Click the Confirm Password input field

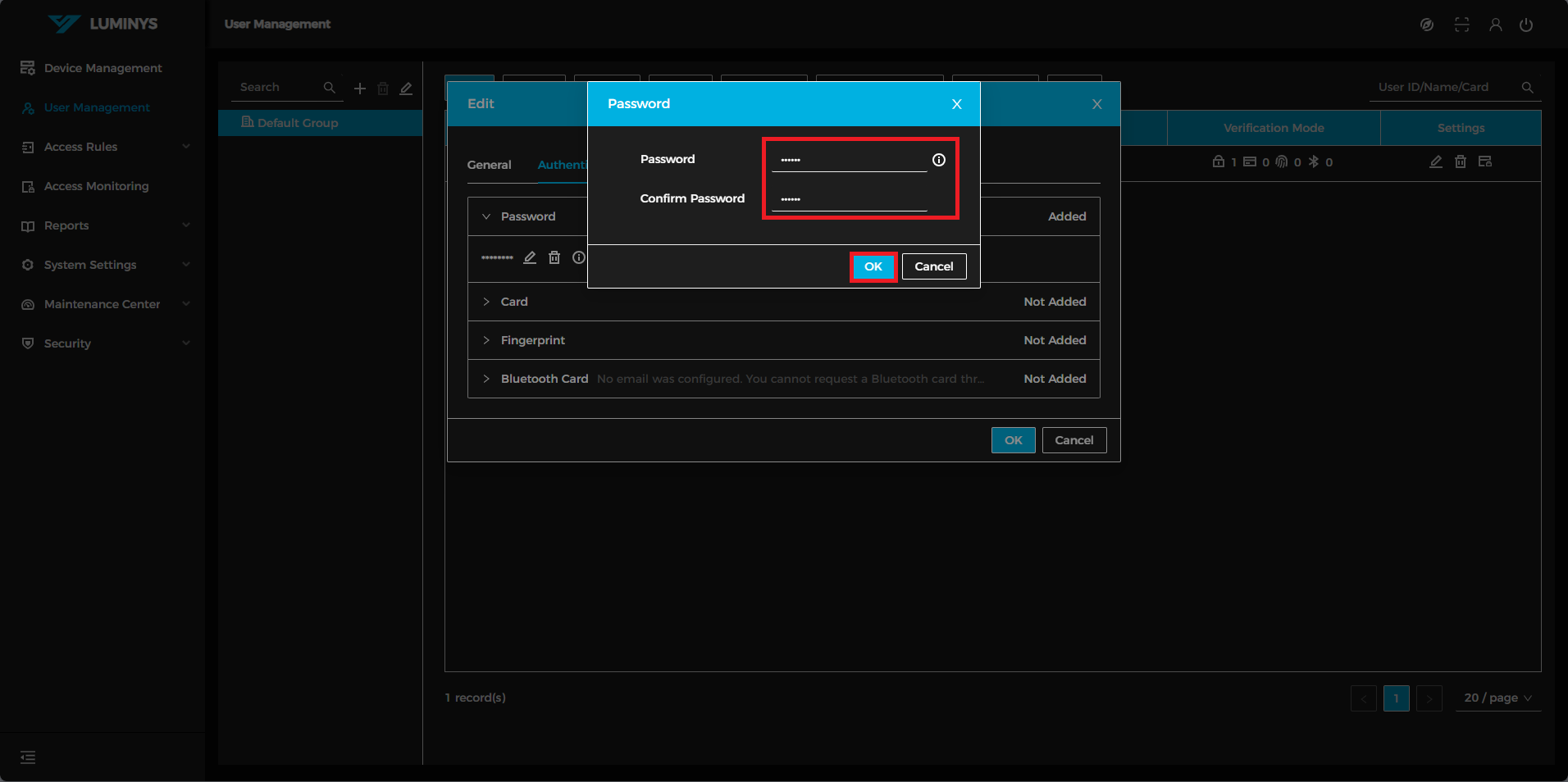849,199
